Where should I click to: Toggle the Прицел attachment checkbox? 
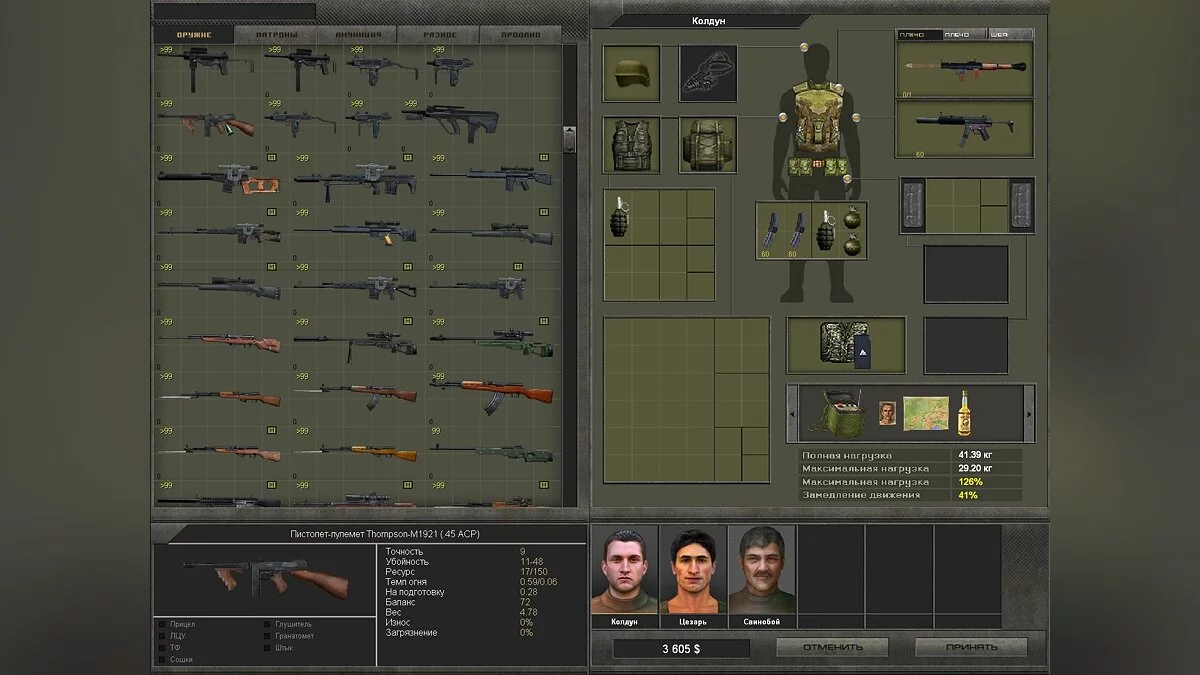click(162, 624)
